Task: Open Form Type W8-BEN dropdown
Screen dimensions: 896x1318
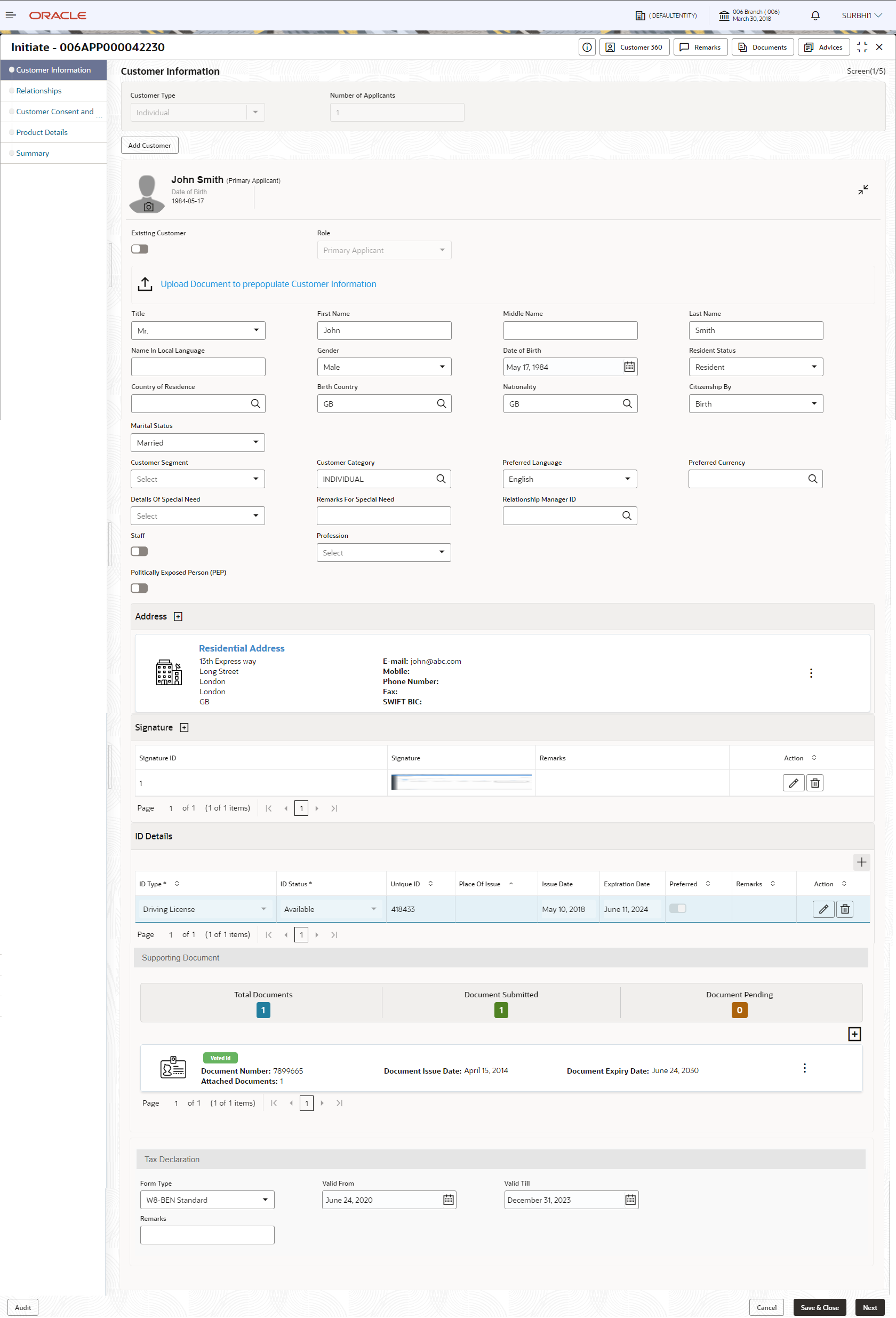Action: tap(207, 1200)
